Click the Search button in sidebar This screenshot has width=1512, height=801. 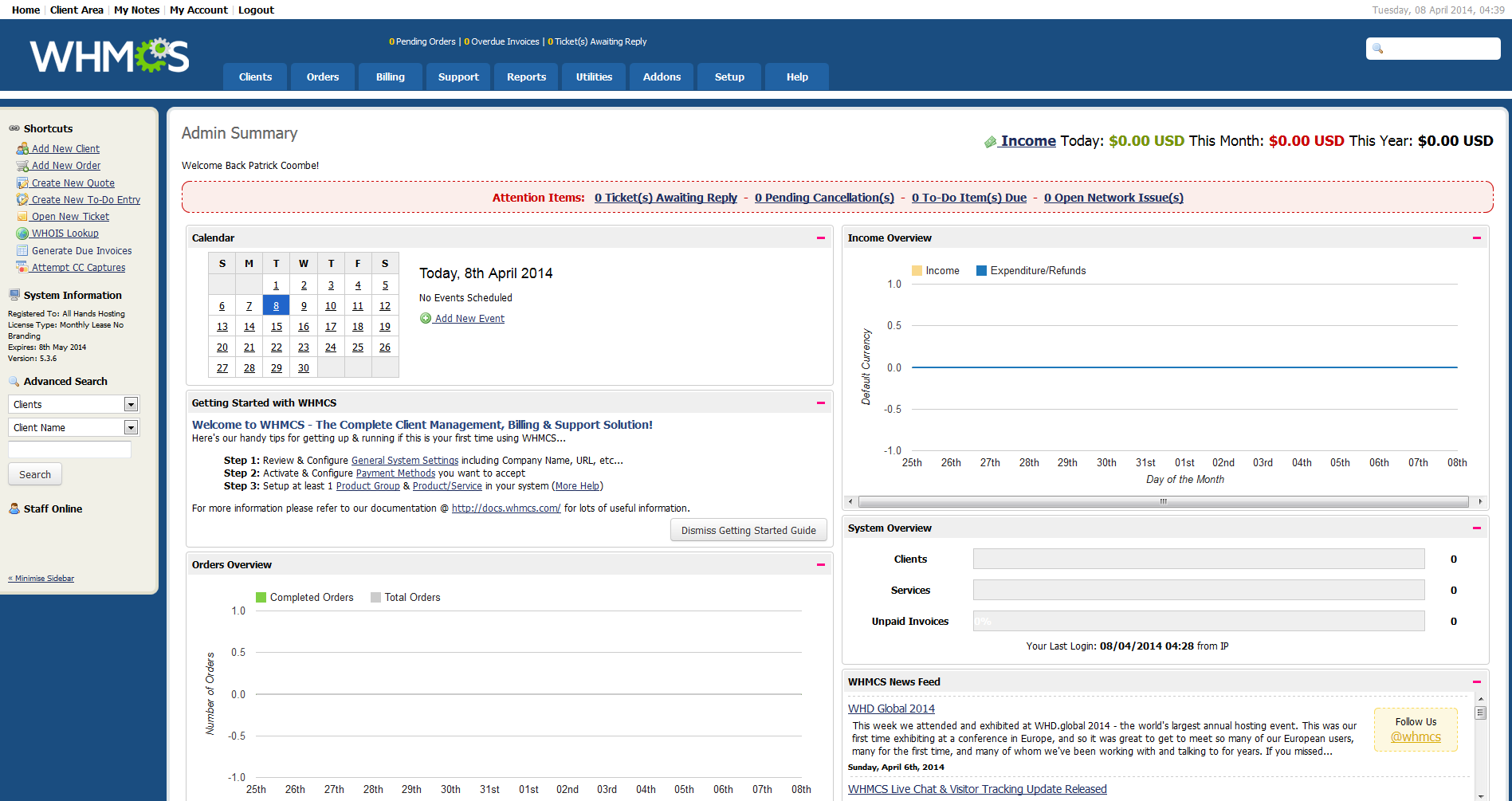pos(35,474)
